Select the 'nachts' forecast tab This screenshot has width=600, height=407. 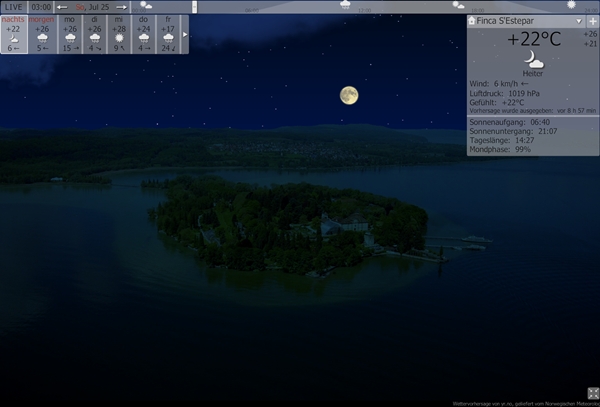[x=14, y=34]
